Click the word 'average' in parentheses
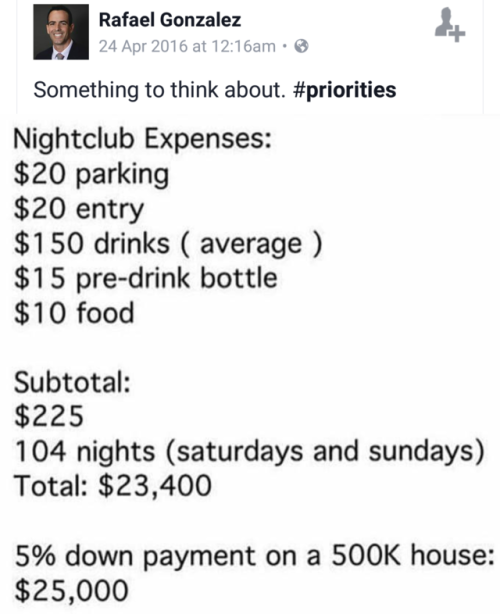The image size is (500, 614). (251, 244)
